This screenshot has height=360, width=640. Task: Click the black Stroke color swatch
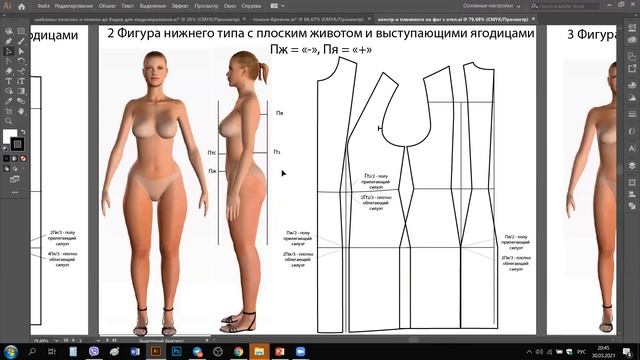pyautogui.click(x=17, y=144)
